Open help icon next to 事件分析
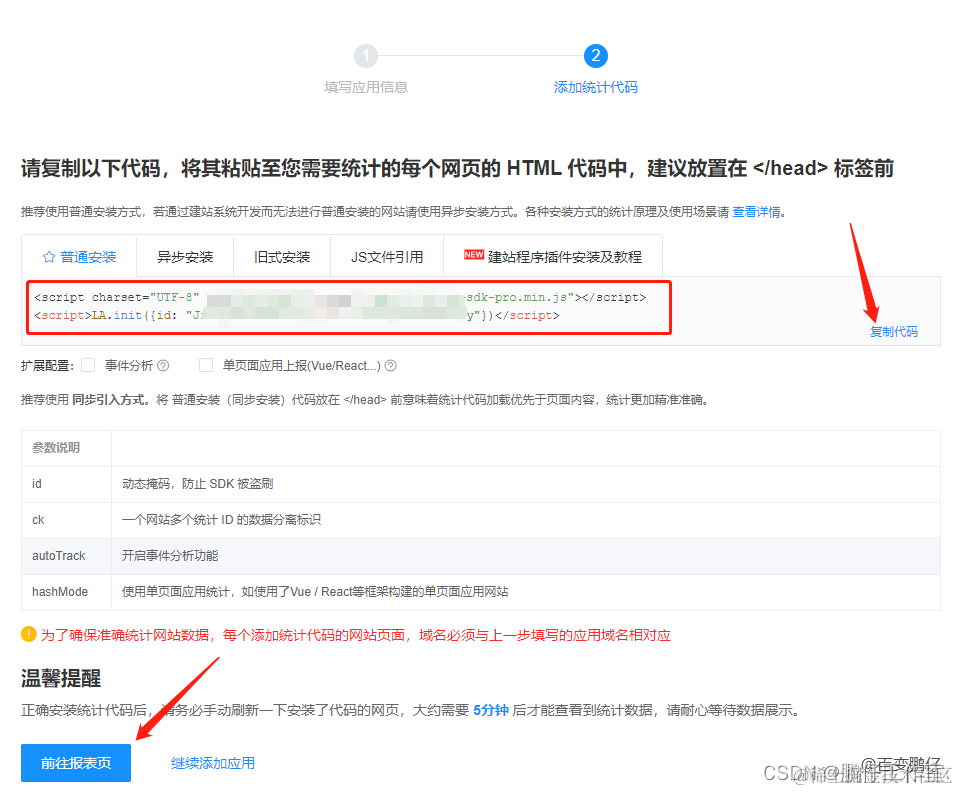The height and width of the screenshot is (792, 959). [x=163, y=366]
